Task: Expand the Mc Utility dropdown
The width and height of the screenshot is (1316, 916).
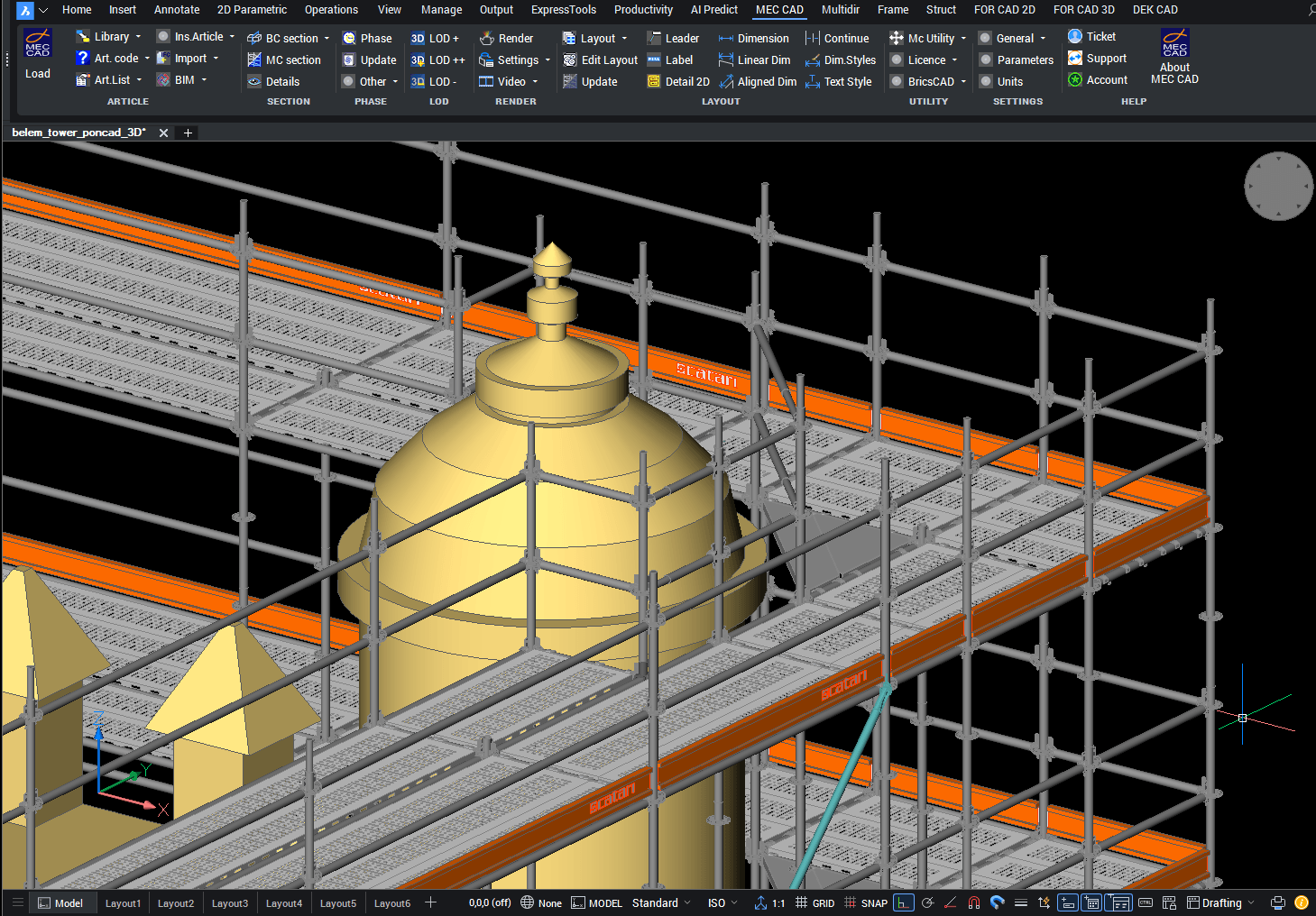Action: (963, 39)
